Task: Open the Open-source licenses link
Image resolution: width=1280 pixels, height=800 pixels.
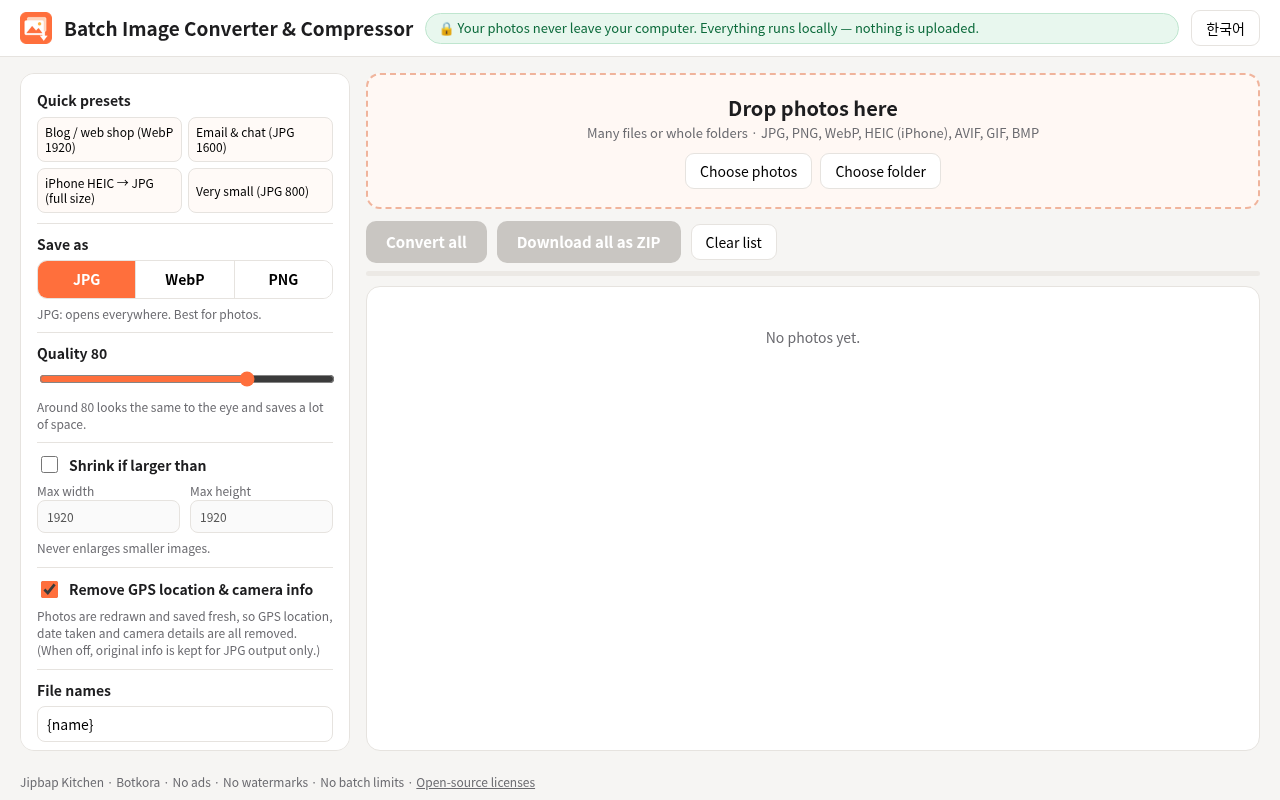Action: point(475,782)
